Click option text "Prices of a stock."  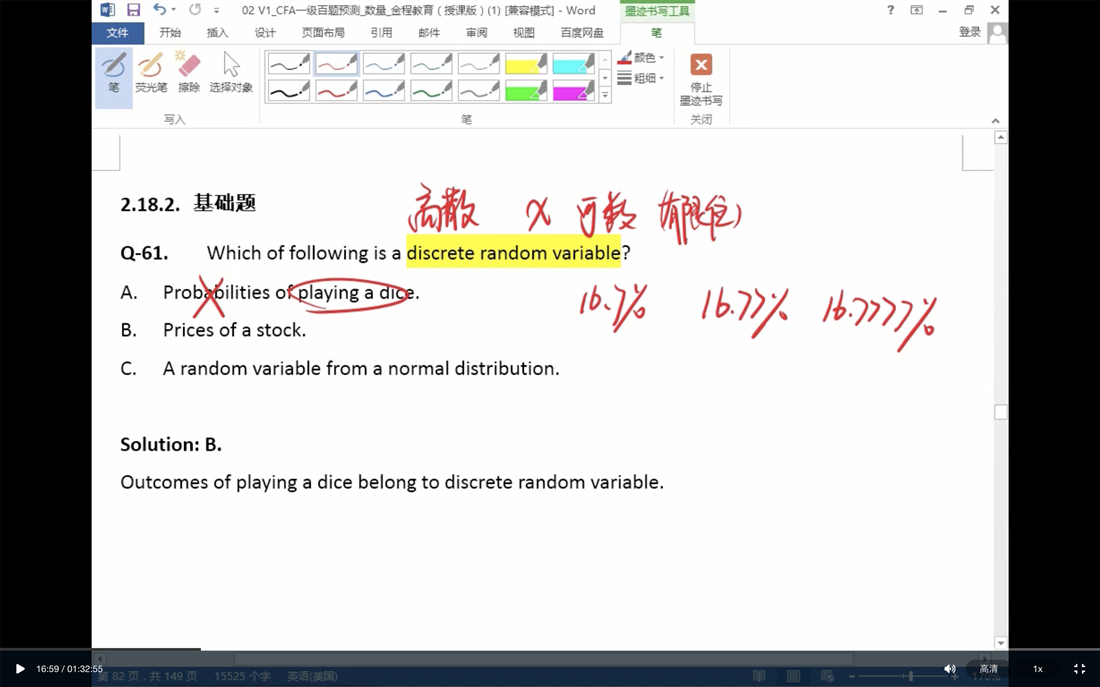point(234,330)
